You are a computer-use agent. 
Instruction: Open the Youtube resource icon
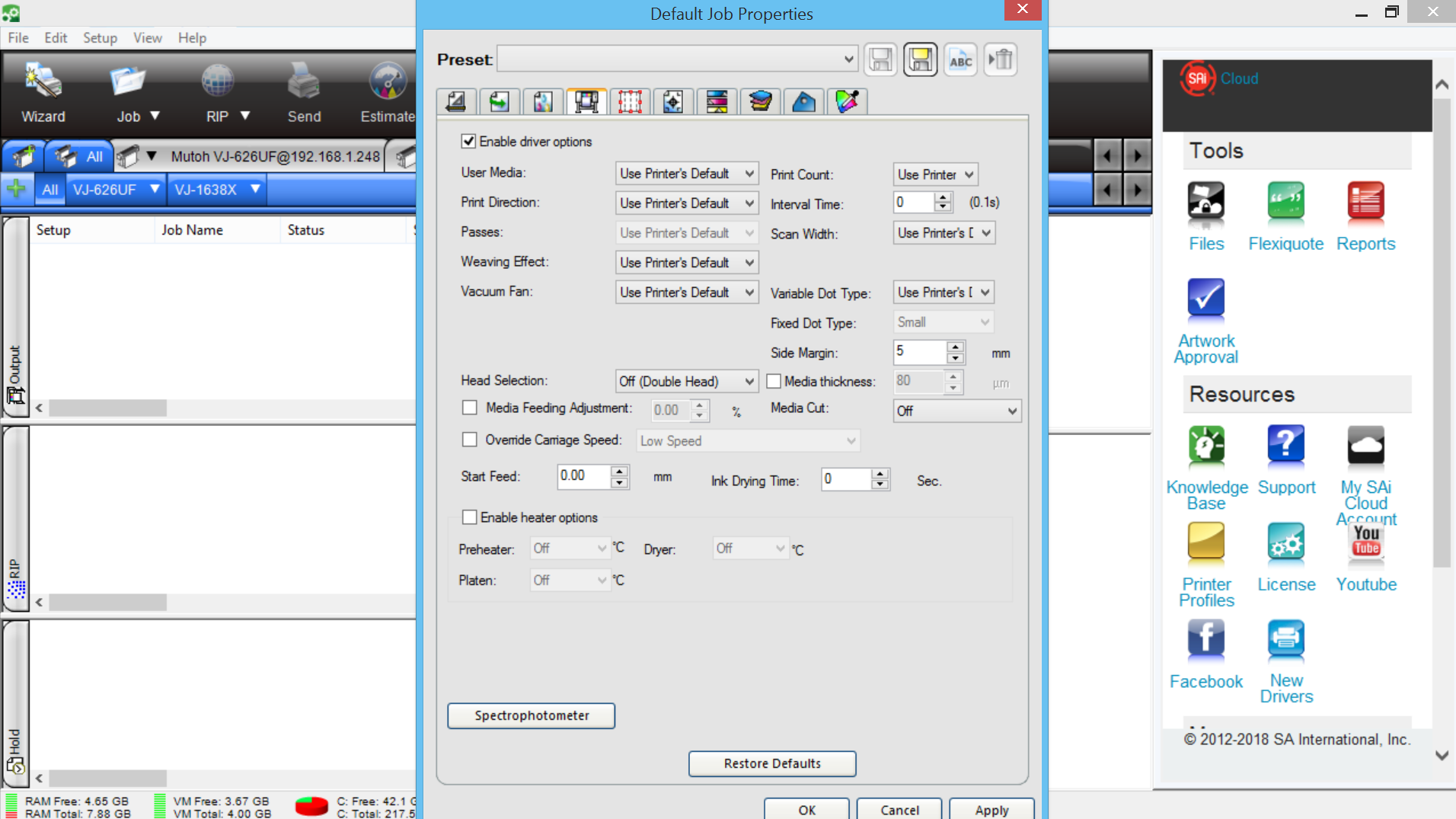coord(1366,542)
